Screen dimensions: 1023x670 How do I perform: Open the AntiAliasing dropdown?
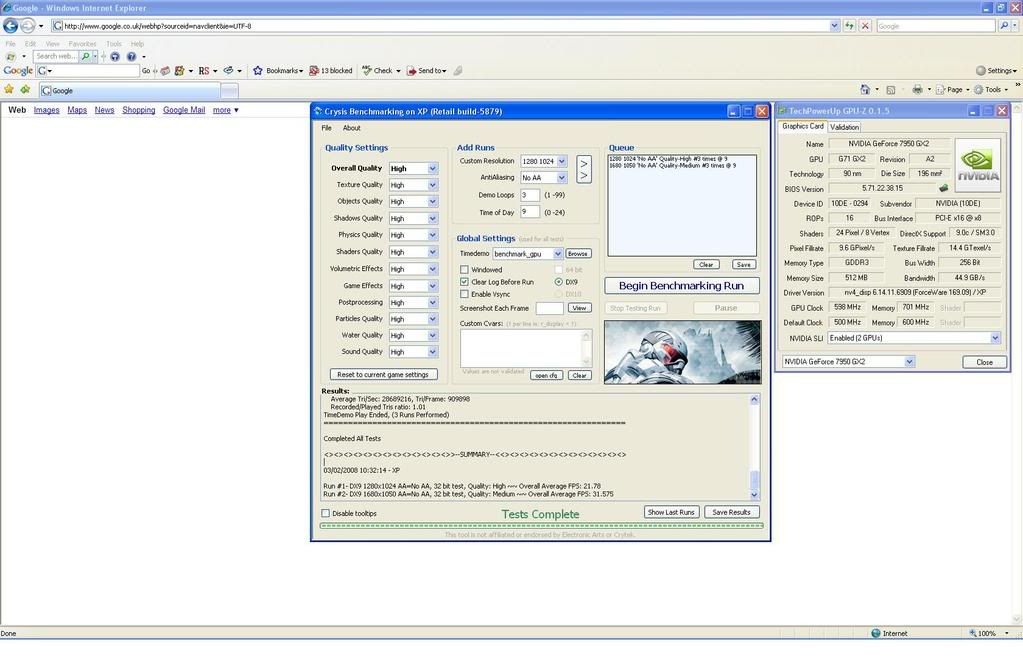click(x=562, y=177)
